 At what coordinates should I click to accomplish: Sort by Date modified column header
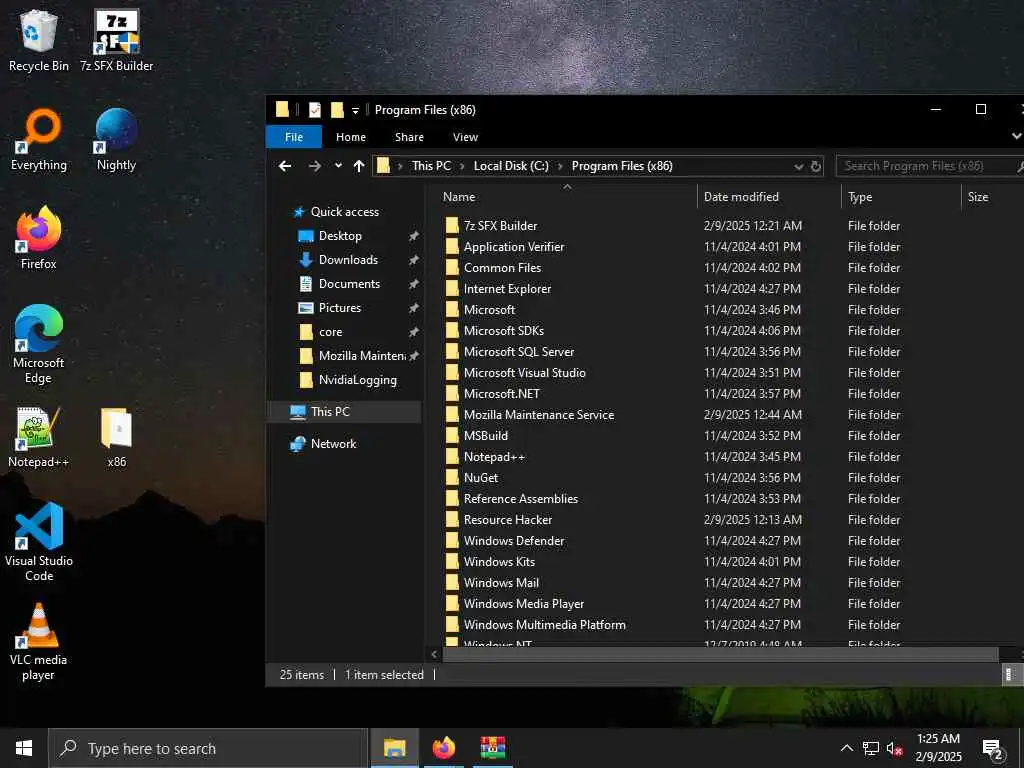(770, 197)
